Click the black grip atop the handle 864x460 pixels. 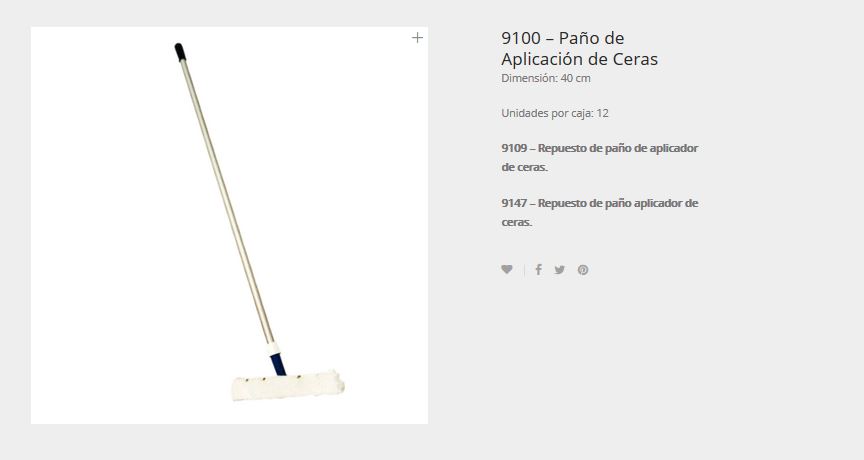pyautogui.click(x=180, y=52)
